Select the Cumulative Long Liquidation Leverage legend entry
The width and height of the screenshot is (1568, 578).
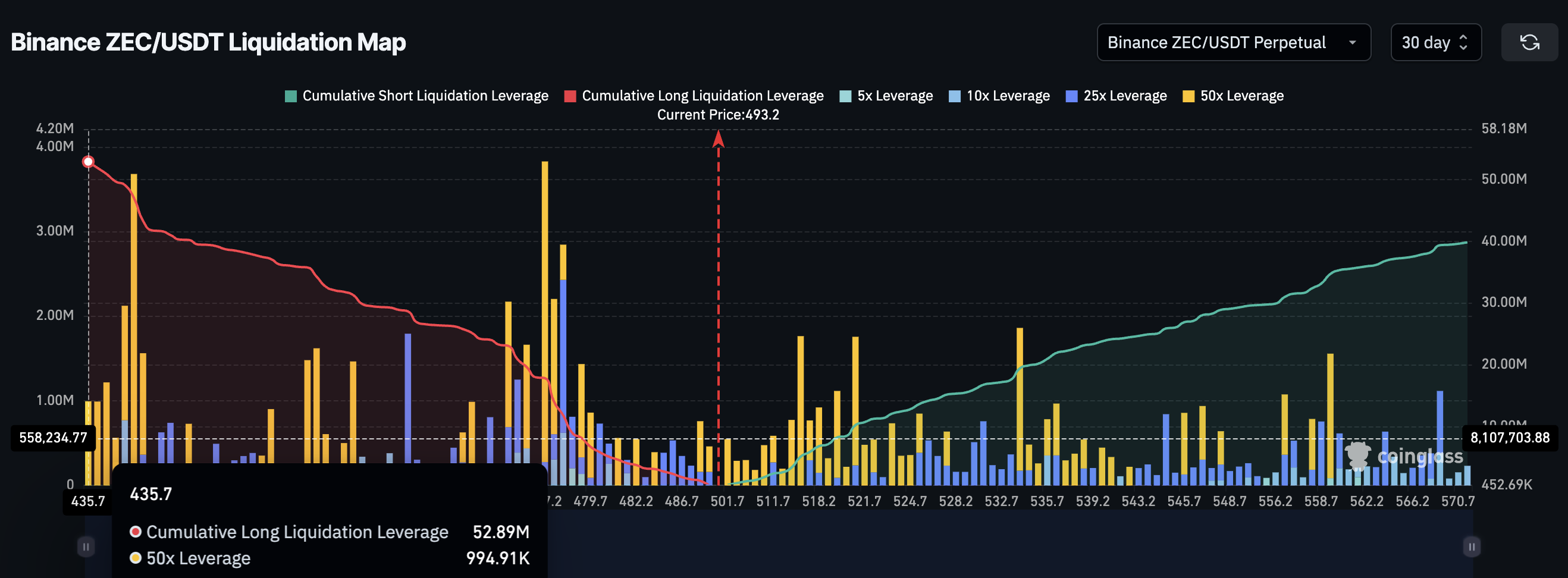tap(703, 96)
